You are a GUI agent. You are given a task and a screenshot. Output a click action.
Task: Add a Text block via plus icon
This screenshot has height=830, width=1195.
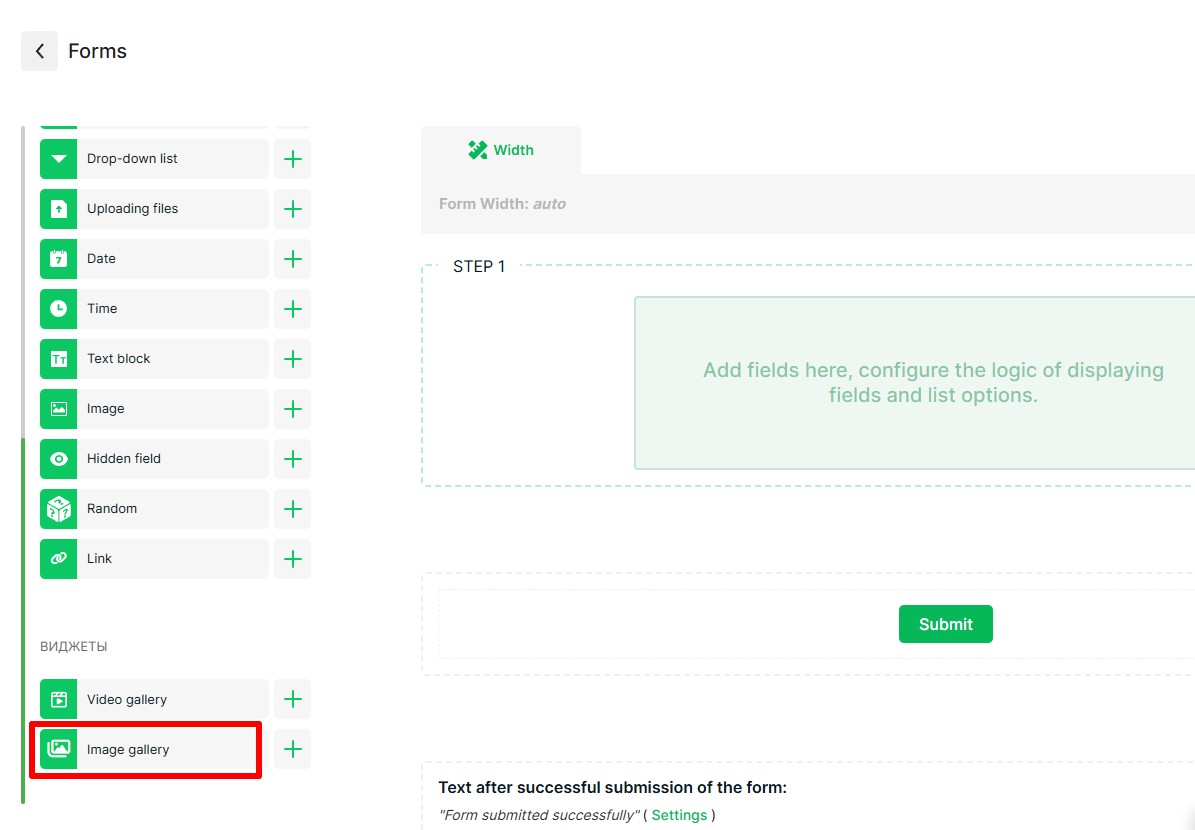[x=292, y=359]
